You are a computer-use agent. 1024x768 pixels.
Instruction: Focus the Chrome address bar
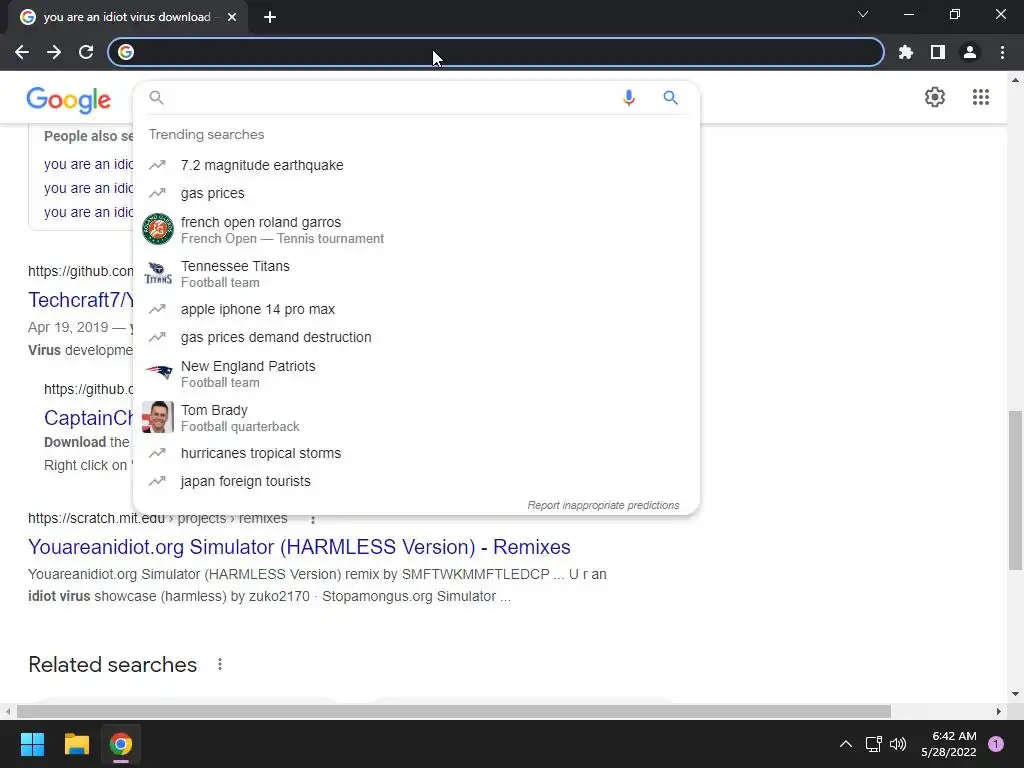click(496, 52)
